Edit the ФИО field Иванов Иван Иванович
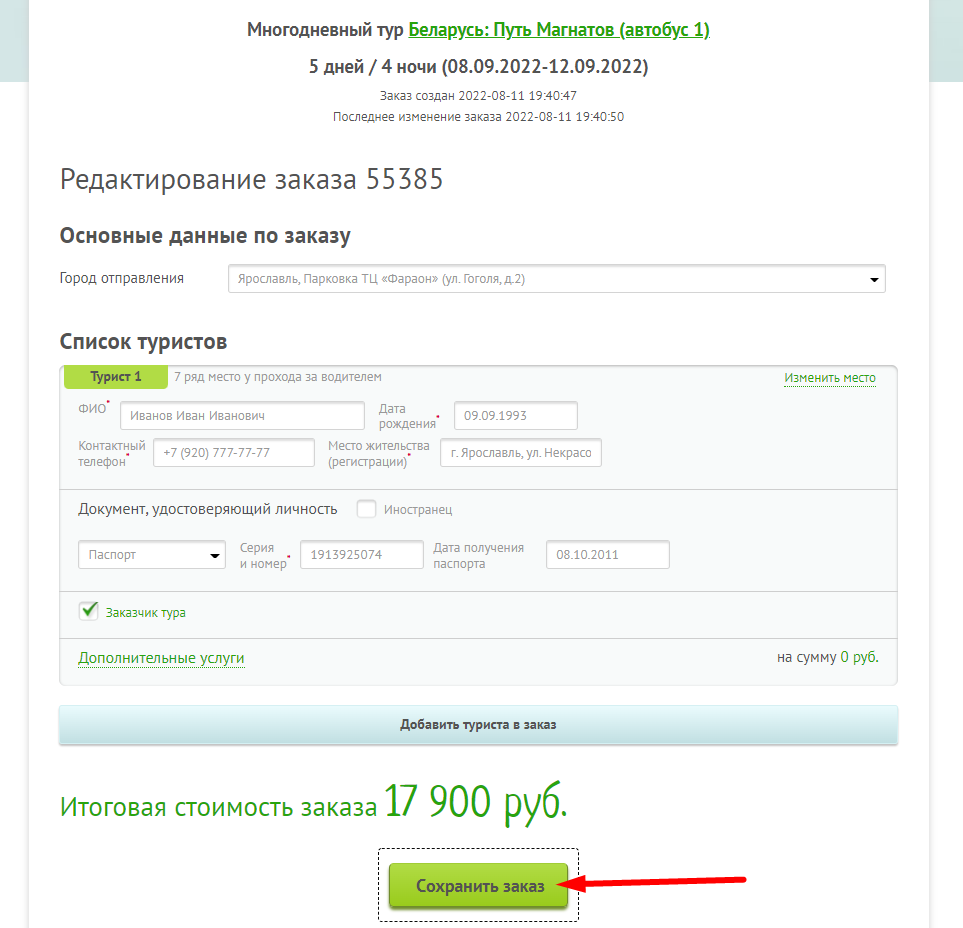The height and width of the screenshot is (928, 963). tap(243, 416)
